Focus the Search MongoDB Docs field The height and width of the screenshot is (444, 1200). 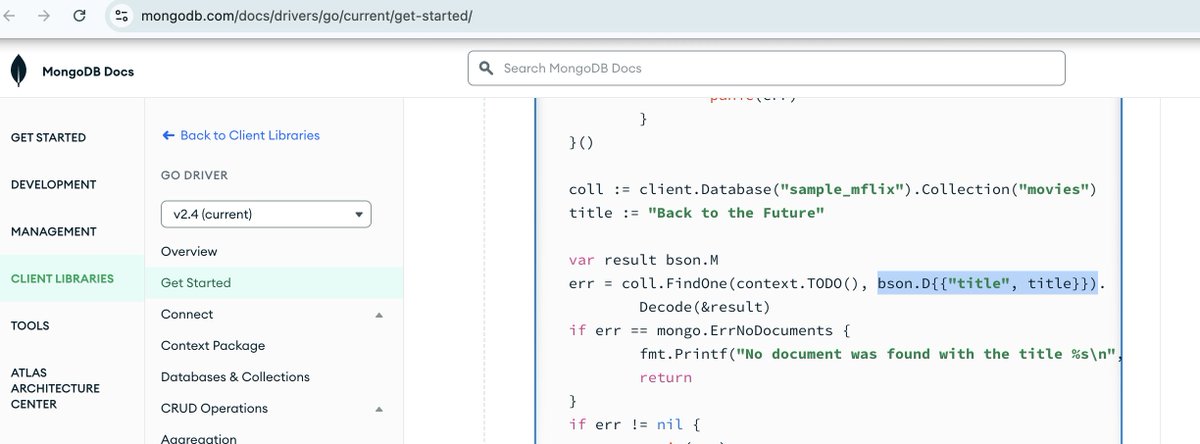click(x=766, y=68)
